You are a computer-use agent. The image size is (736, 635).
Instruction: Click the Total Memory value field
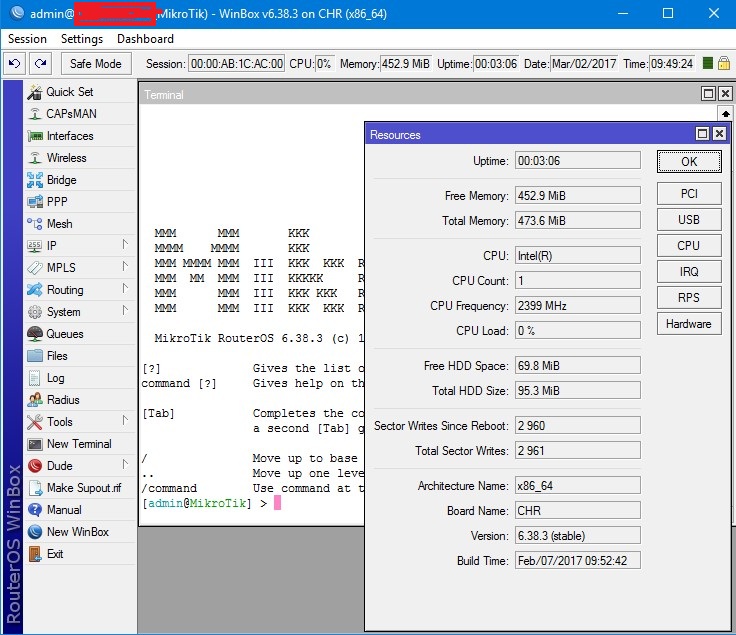[578, 221]
